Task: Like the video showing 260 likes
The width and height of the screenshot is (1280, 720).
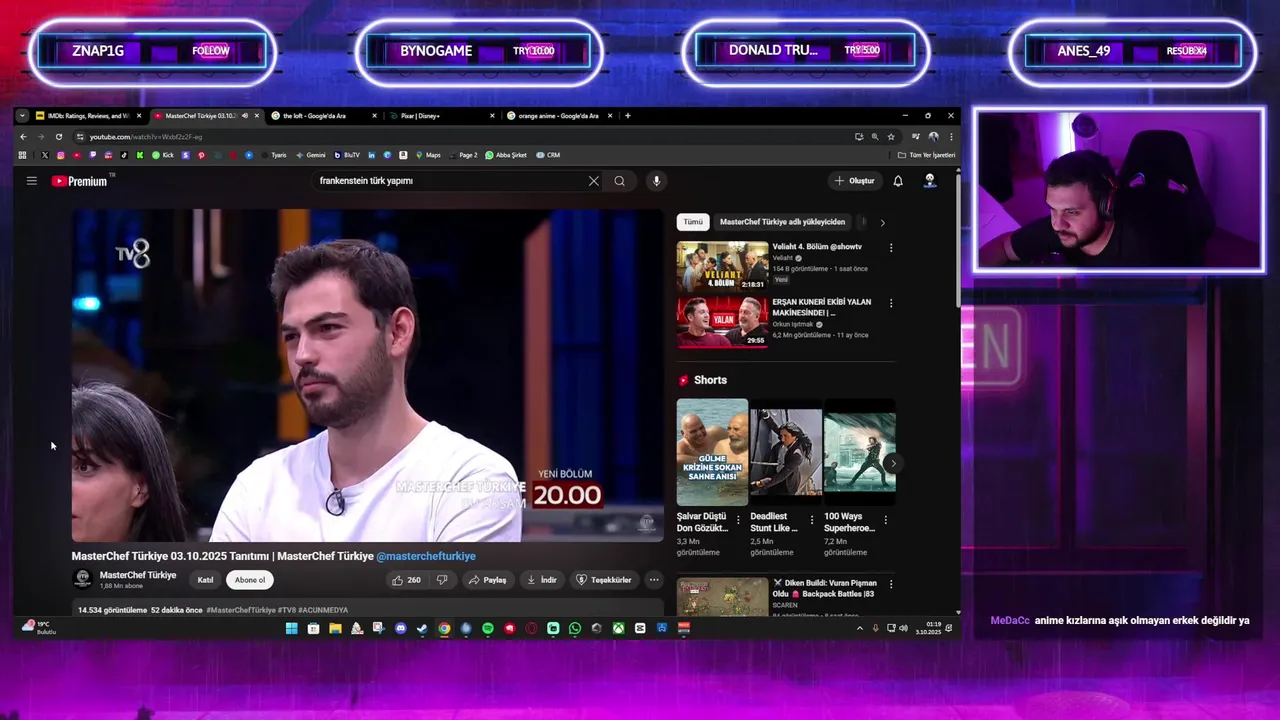Action: [407, 580]
